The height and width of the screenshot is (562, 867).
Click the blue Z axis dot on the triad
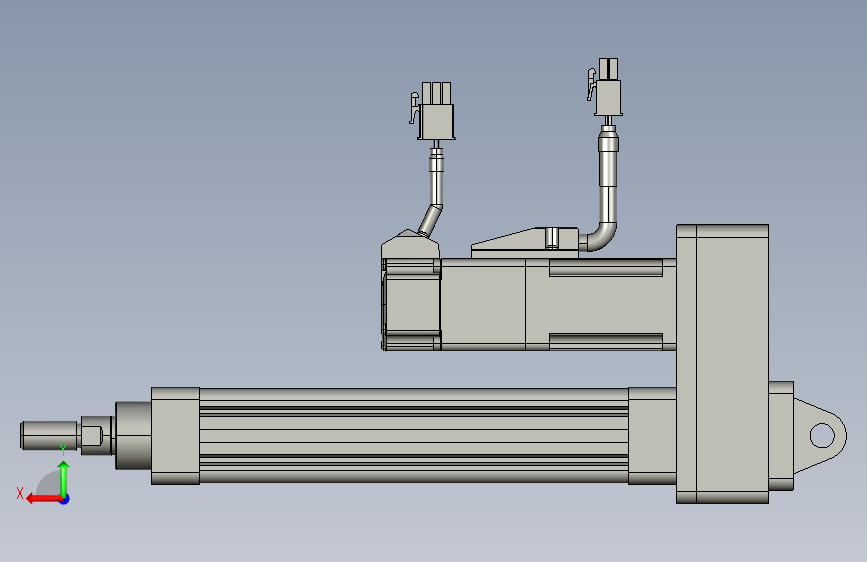coord(65,500)
